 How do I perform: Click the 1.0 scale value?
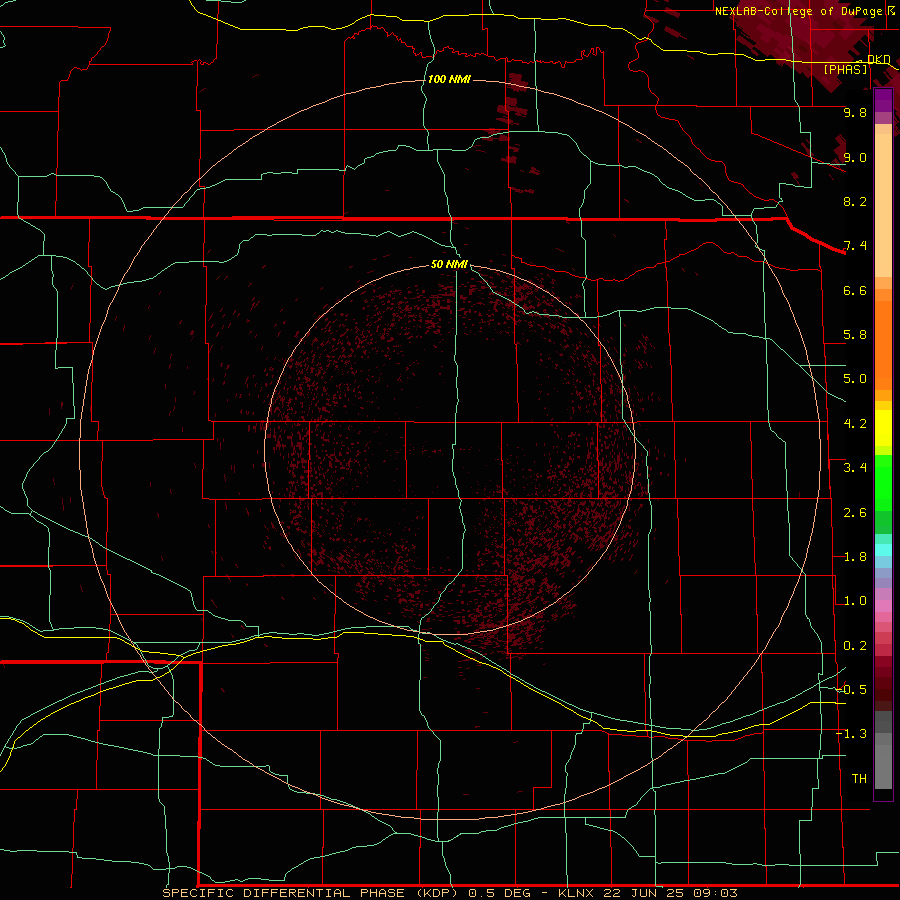tap(855, 601)
